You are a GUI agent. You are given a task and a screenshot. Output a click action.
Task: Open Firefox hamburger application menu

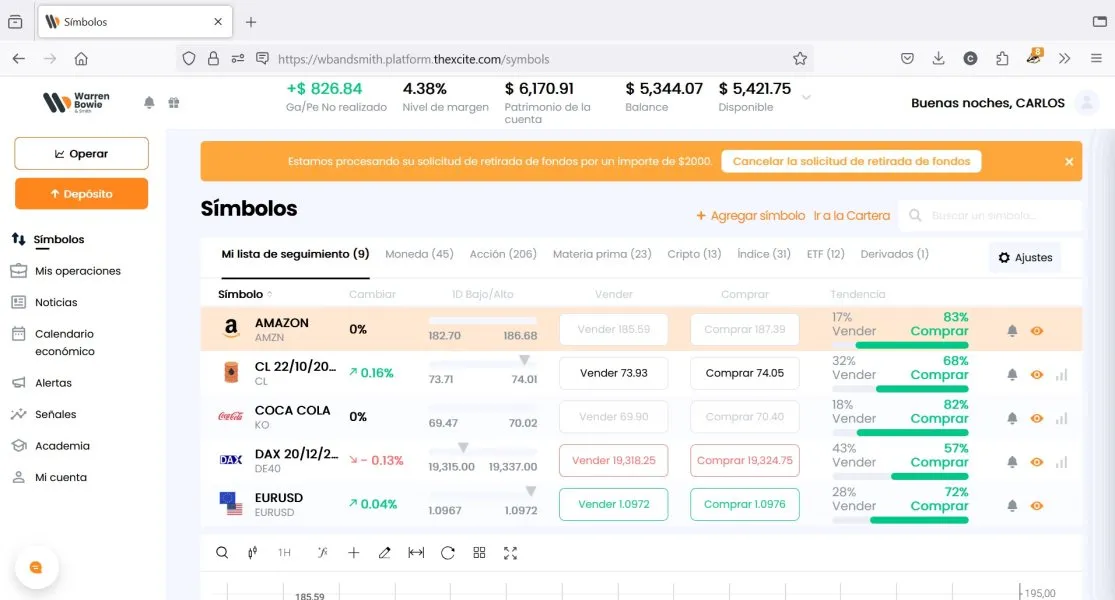[x=1096, y=59]
